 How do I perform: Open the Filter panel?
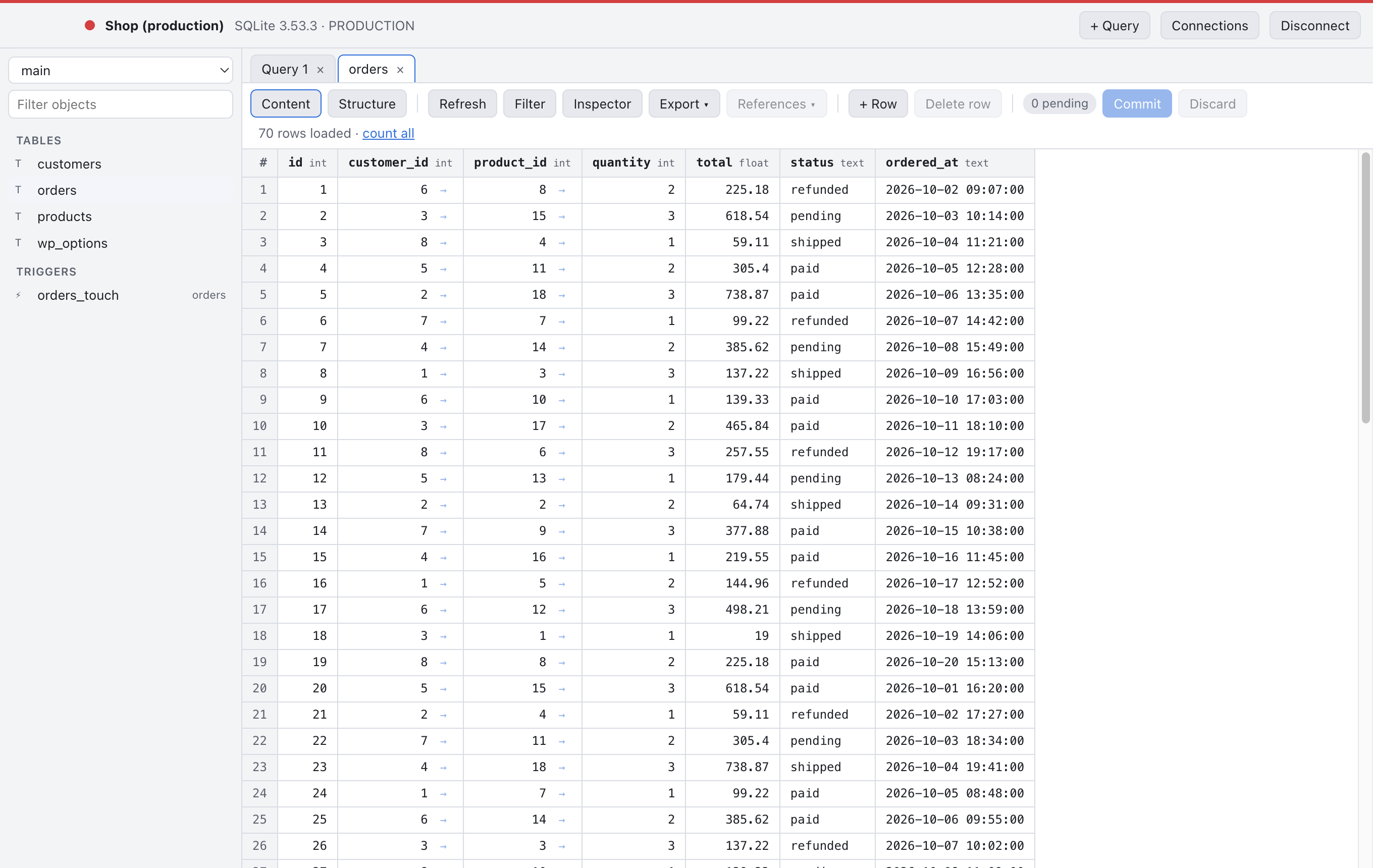point(530,104)
